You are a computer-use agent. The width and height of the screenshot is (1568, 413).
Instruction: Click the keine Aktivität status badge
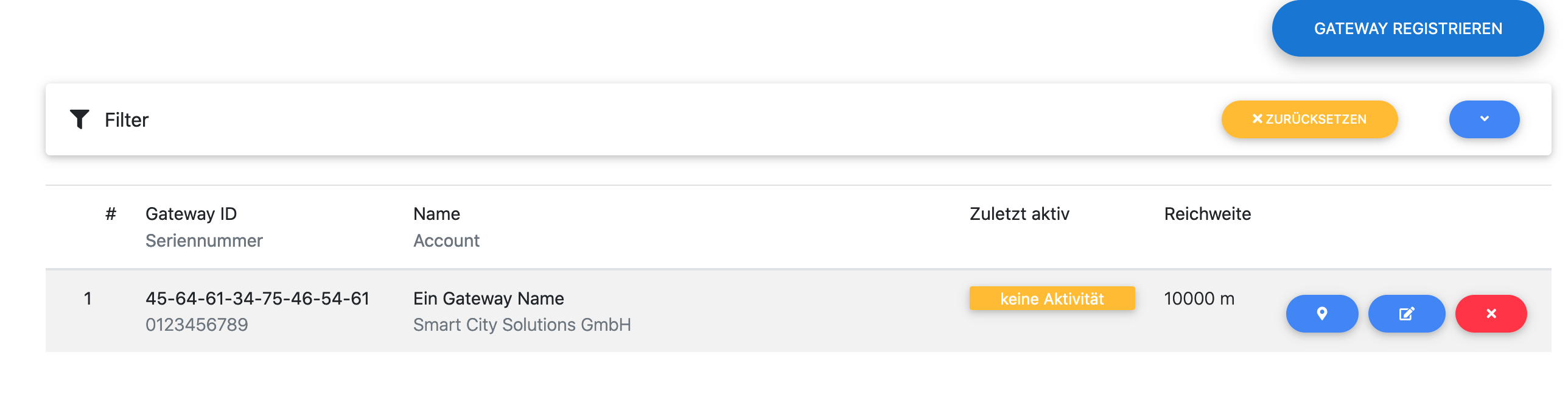[1052, 298]
